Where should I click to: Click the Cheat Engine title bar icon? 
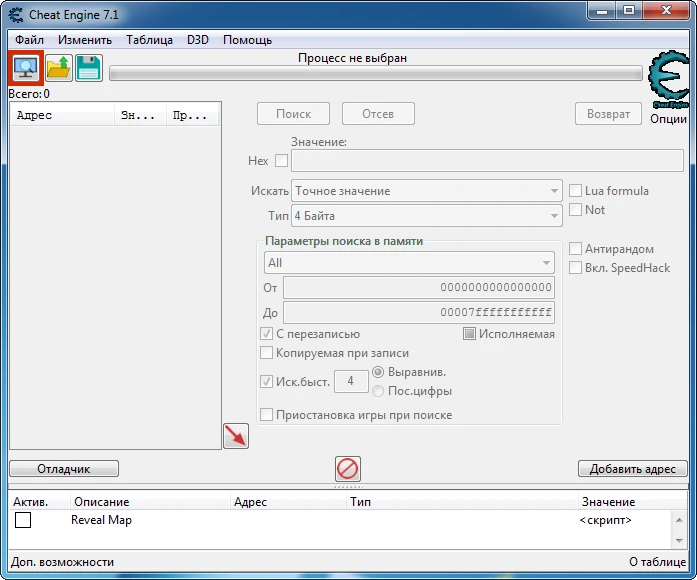(x=16, y=15)
